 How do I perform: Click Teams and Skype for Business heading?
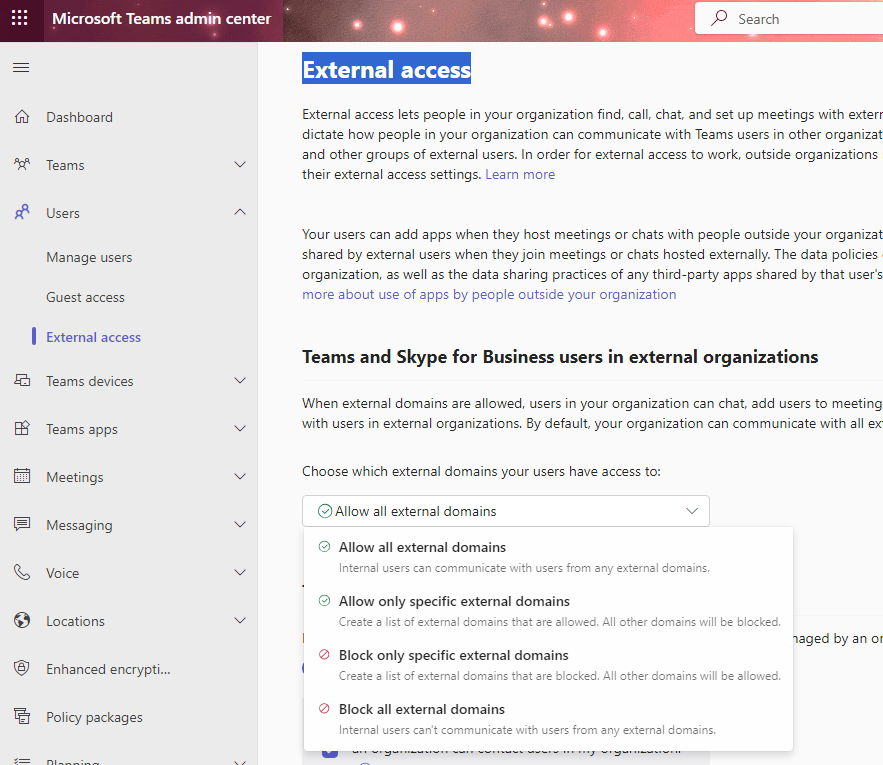(x=560, y=357)
